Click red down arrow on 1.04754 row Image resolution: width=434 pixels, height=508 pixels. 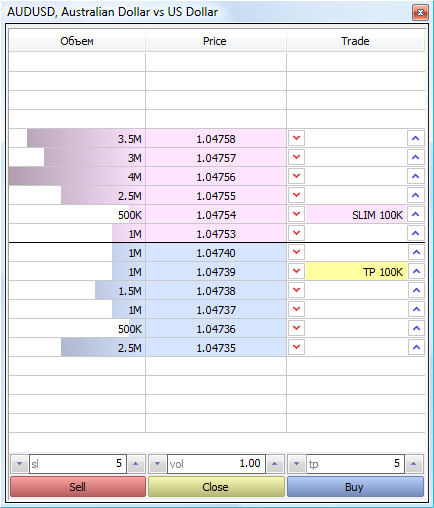tap(296, 214)
